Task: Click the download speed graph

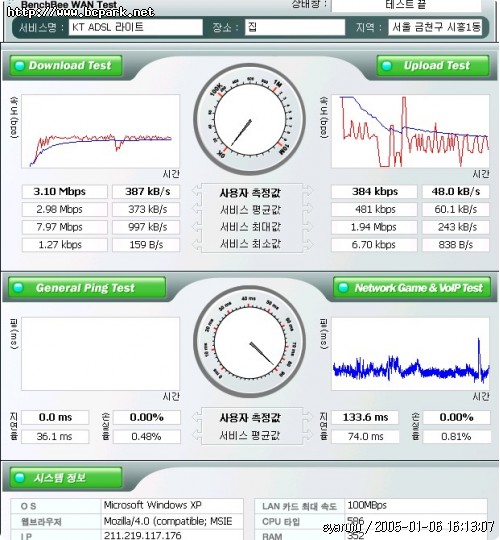Action: [x=101, y=132]
